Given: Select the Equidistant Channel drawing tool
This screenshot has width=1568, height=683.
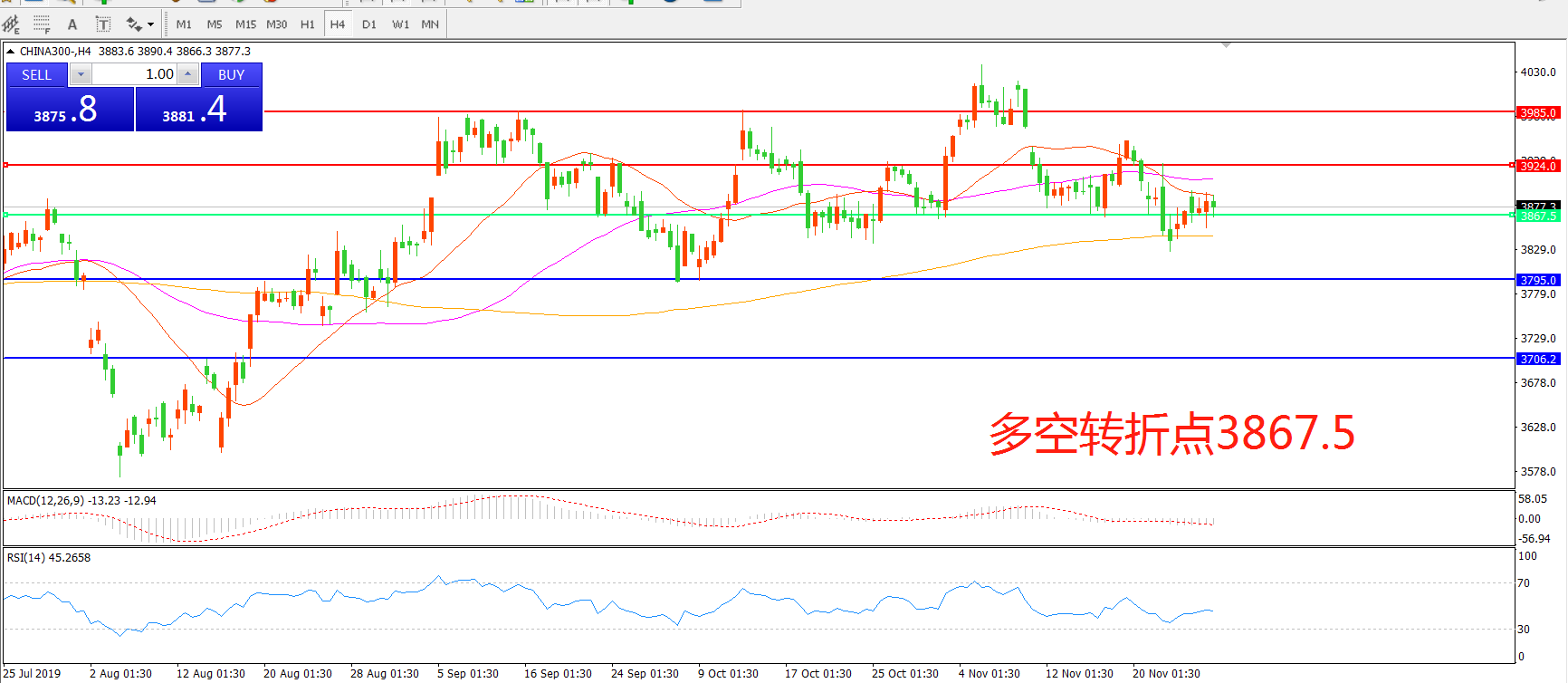Looking at the screenshot, I should click(12, 24).
